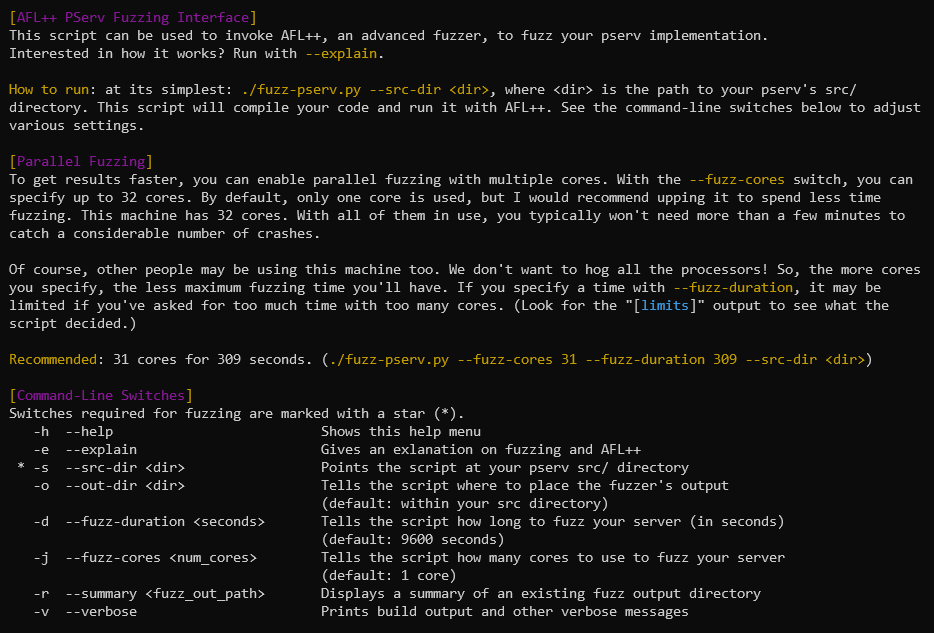
Task: Select the "--out-dir <dir>" switch entry
Action: (x=125, y=485)
